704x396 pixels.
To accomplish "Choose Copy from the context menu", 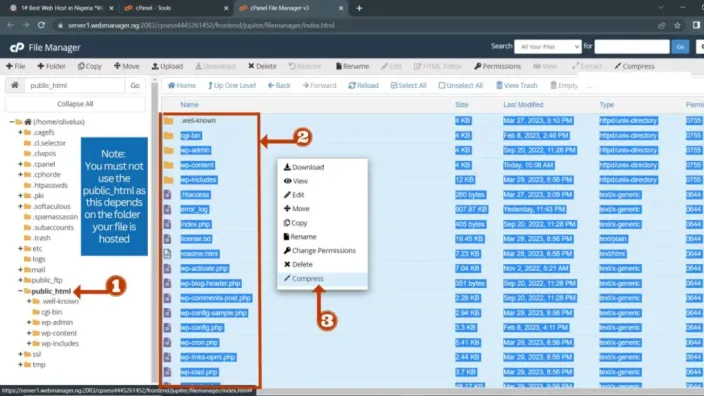I will [x=322, y=223].
